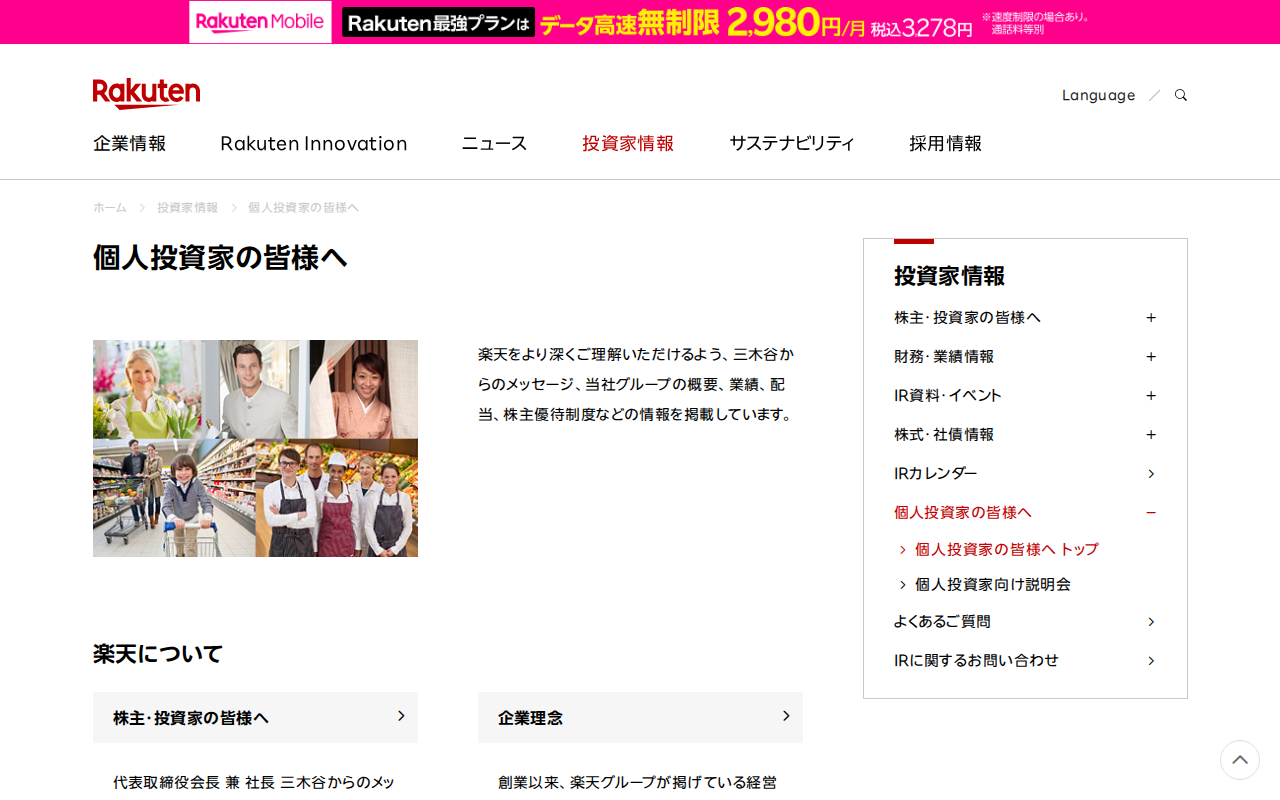Click 投資家情報 breadcrumb link
Image resolution: width=1280 pixels, height=800 pixels.
[187, 207]
